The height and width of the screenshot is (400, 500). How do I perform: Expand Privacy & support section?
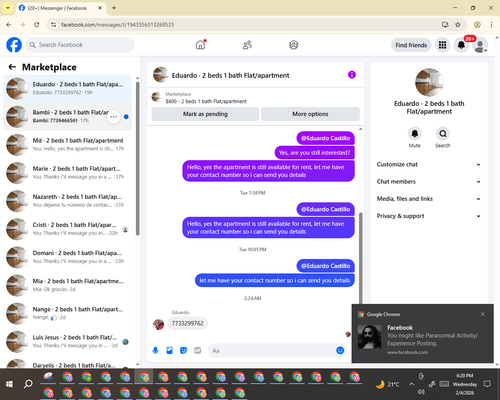[429, 216]
